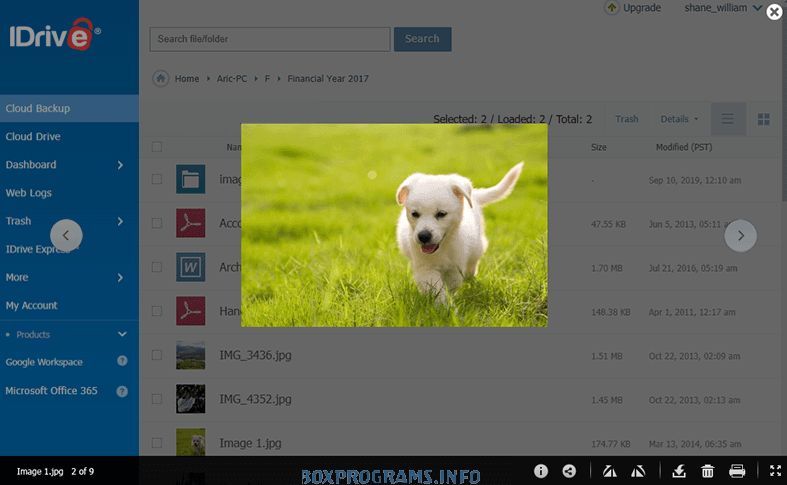Expand the Dashboard submenu
The height and width of the screenshot is (485, 787).
coord(120,165)
